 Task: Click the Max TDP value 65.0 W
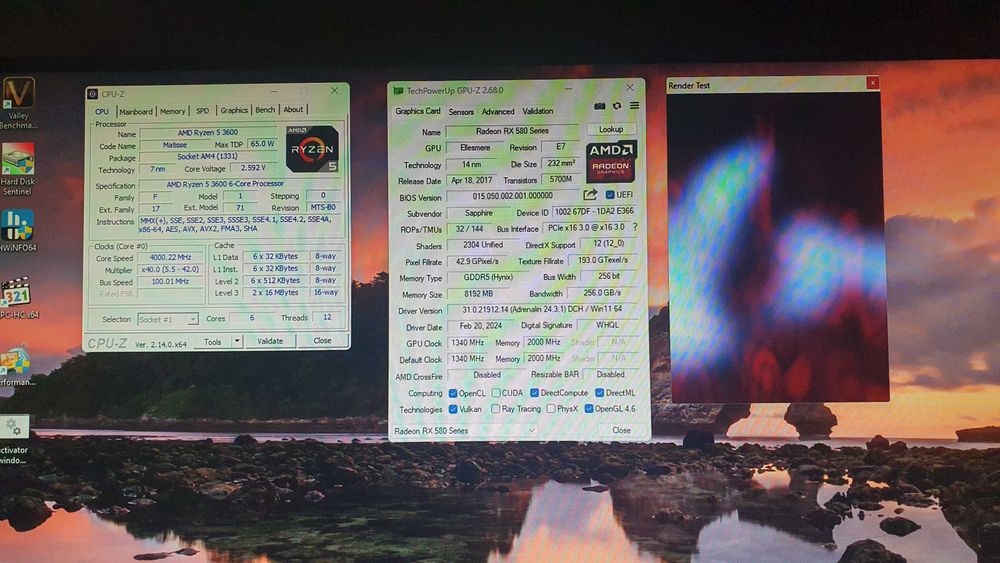[x=262, y=144]
